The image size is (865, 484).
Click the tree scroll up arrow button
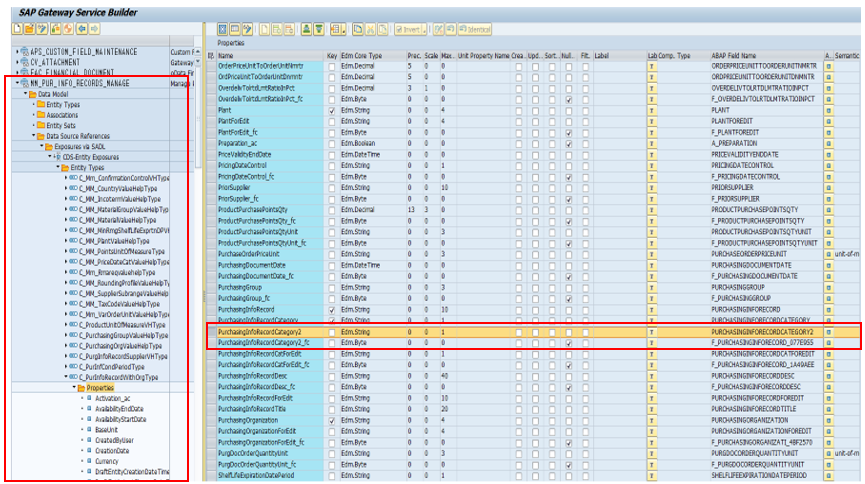pos(198,52)
